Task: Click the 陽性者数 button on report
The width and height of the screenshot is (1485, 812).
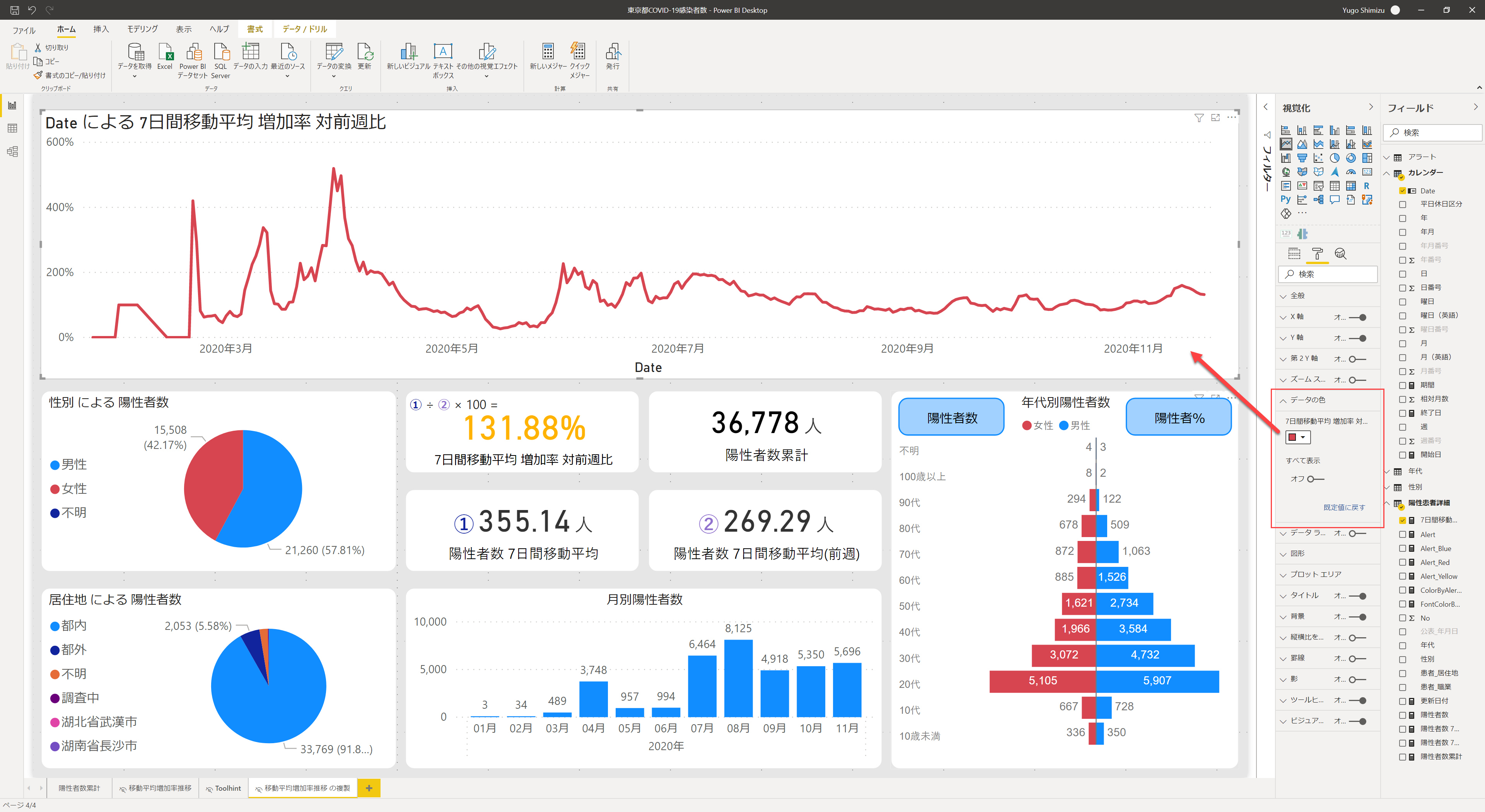Action: coord(951,417)
